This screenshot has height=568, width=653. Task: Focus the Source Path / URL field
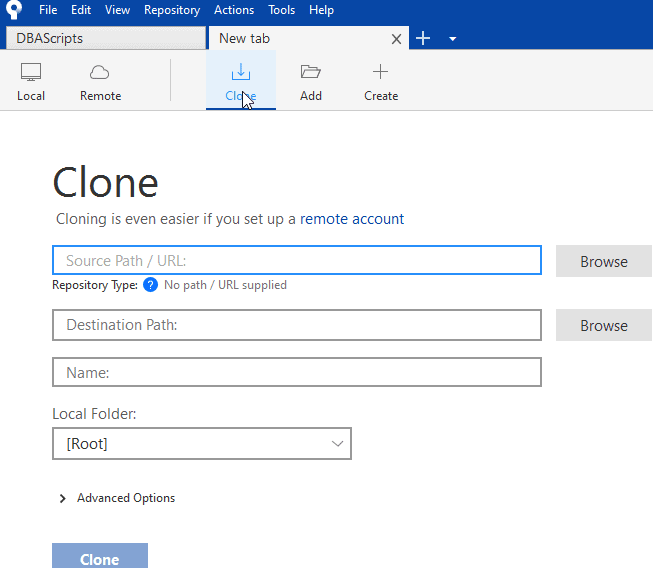tap(297, 261)
